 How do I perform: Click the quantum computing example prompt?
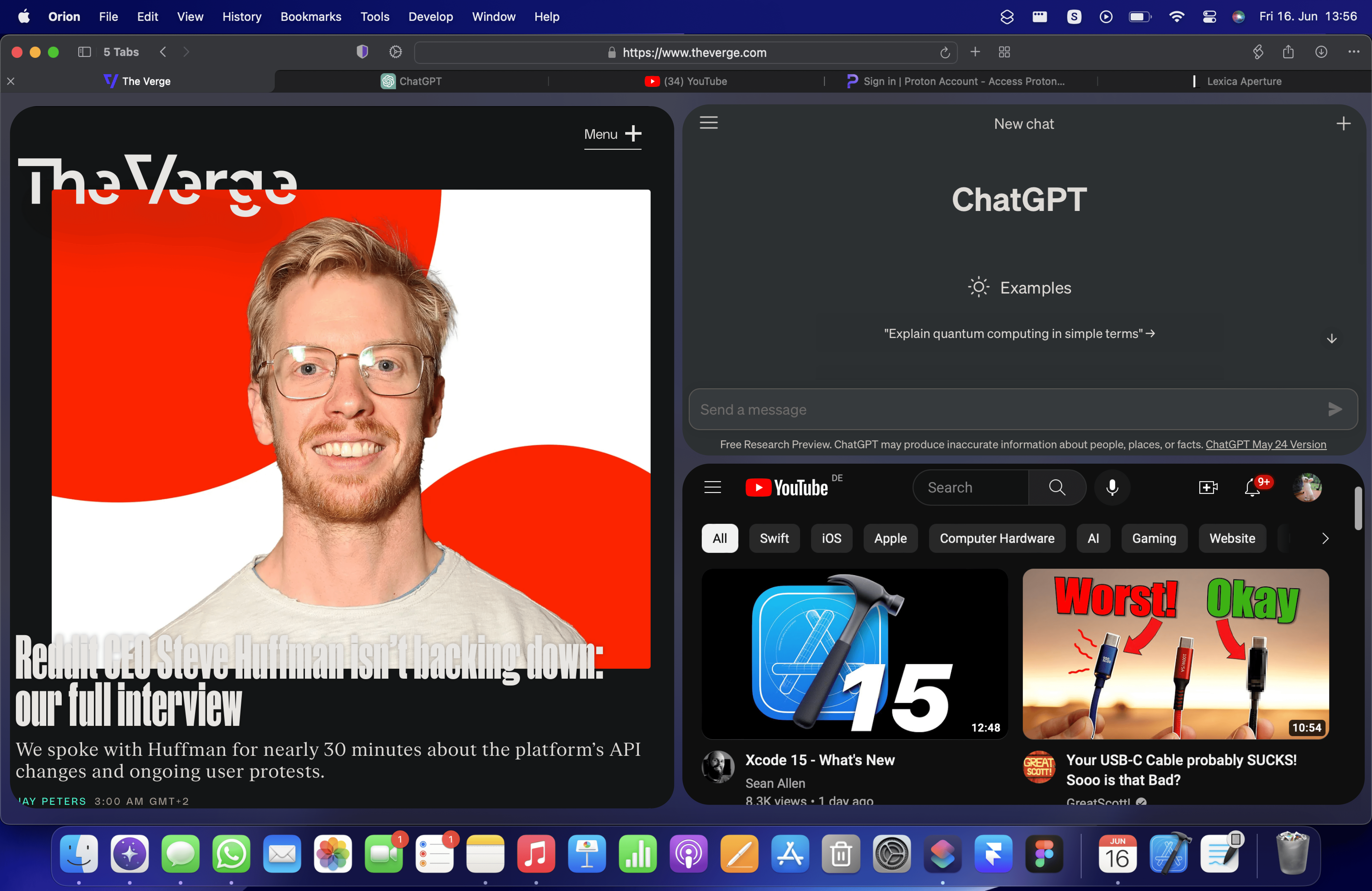click(x=1019, y=334)
